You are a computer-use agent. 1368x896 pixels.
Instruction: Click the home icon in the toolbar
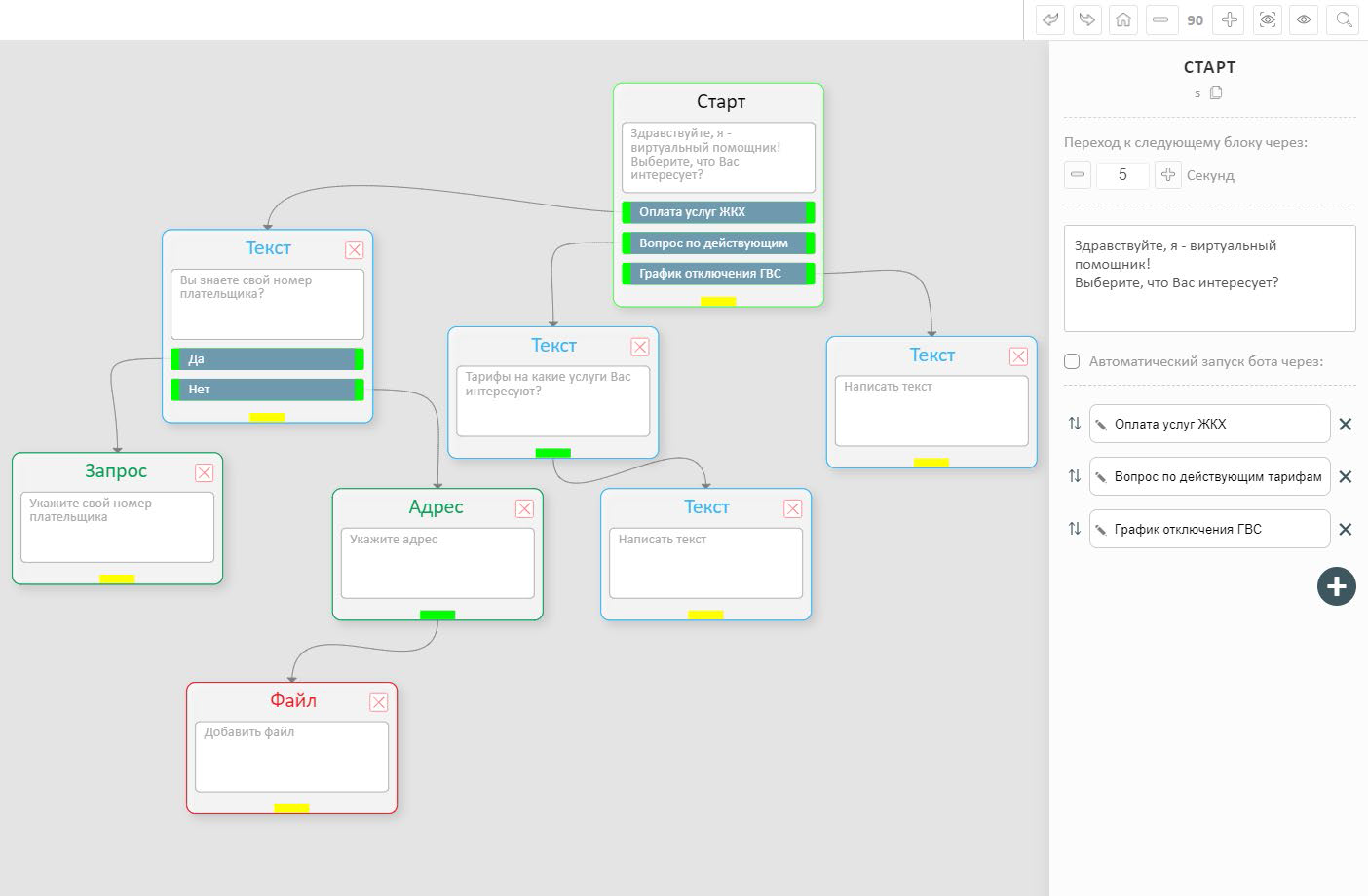1123,19
